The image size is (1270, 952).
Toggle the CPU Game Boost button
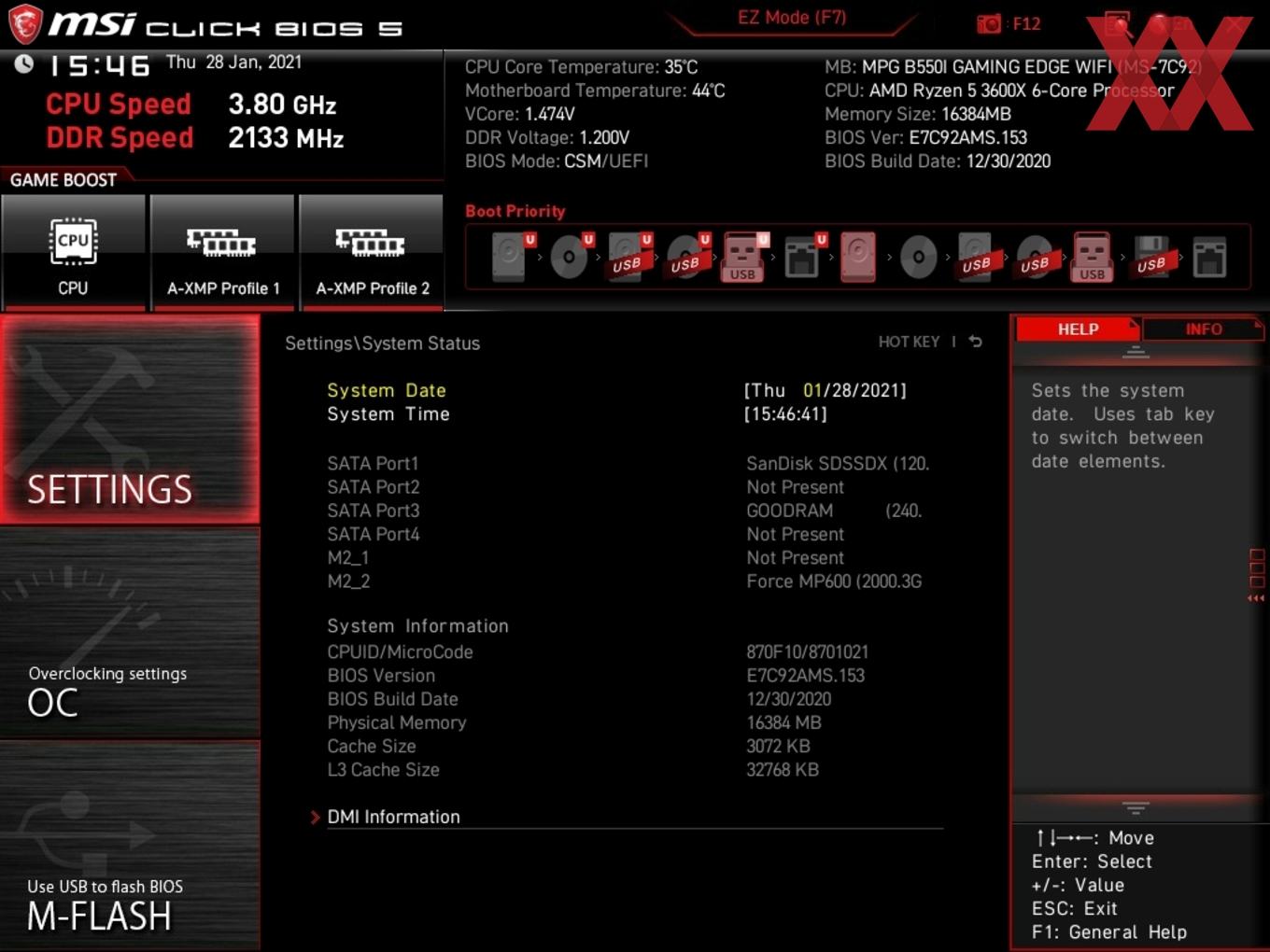73,252
